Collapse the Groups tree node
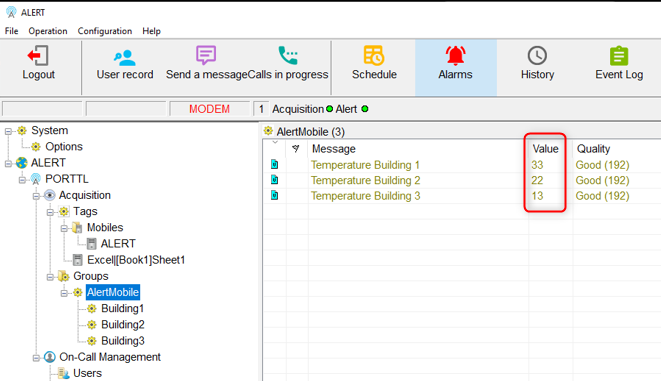661x381 pixels. click(50, 277)
